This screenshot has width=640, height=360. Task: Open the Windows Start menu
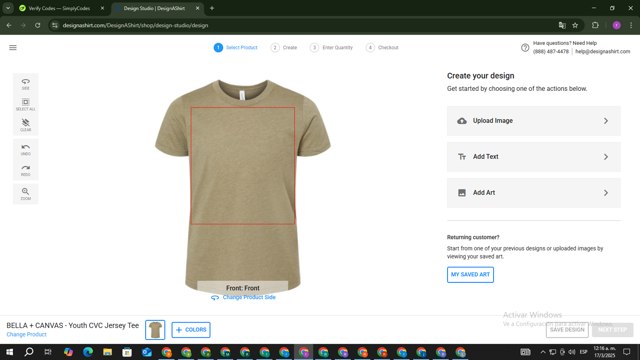[9, 352]
